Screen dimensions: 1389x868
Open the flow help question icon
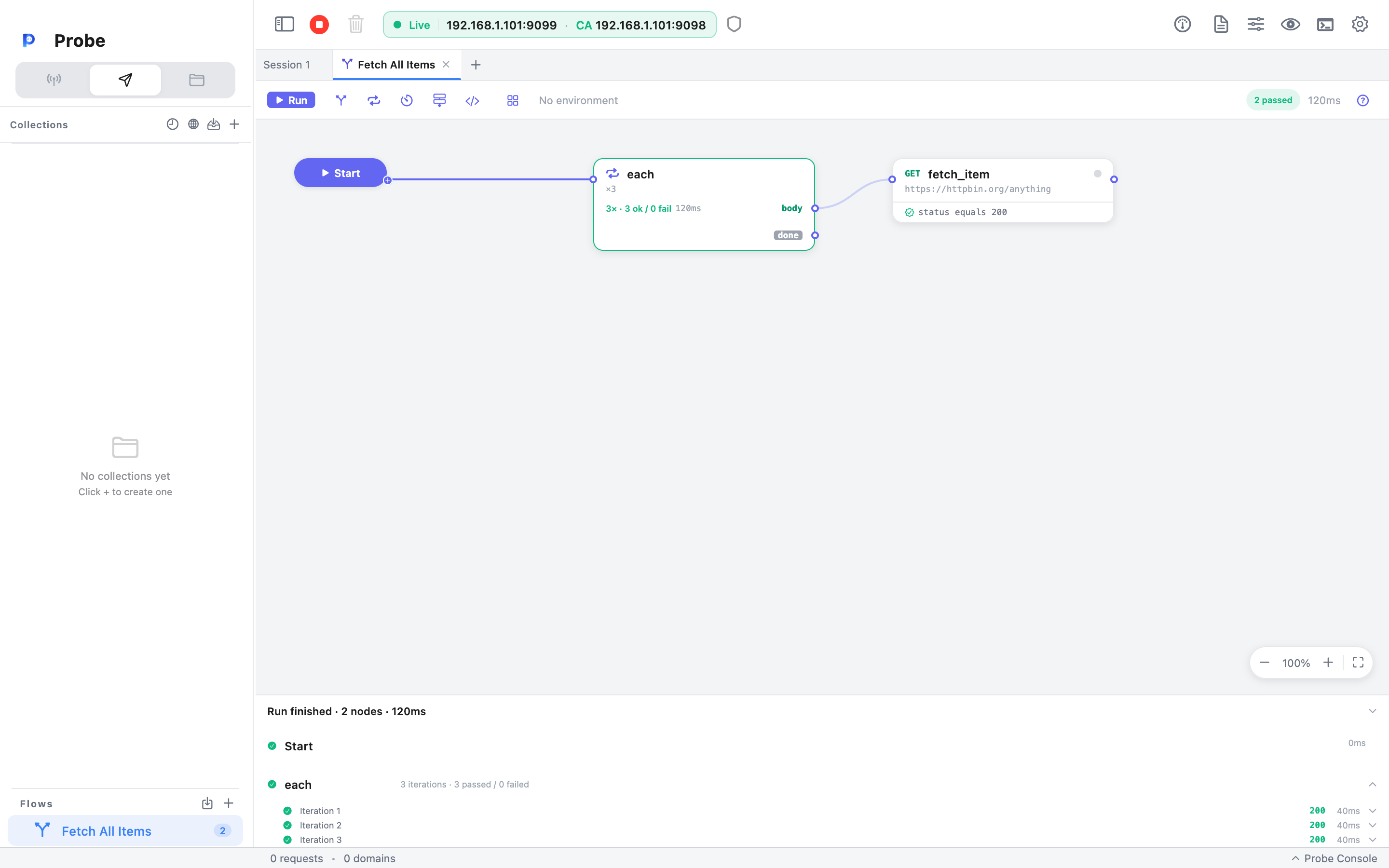(1362, 100)
